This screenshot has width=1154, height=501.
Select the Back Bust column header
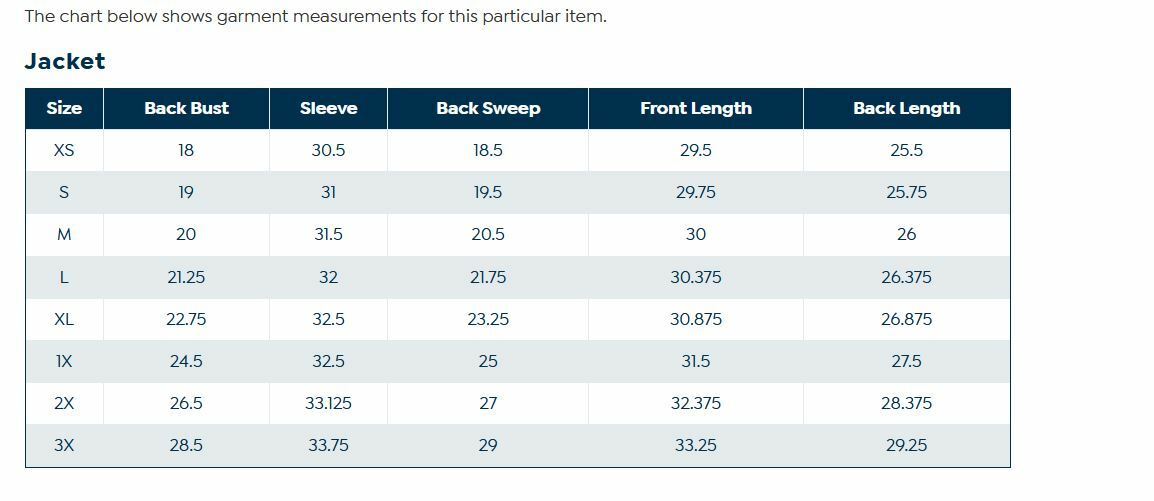coord(186,108)
